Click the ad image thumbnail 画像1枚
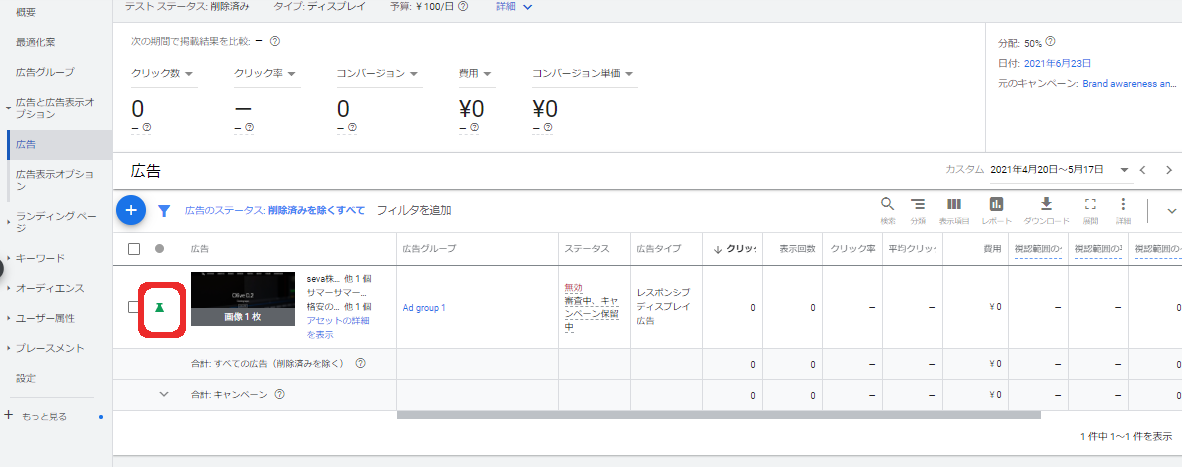 [x=242, y=299]
